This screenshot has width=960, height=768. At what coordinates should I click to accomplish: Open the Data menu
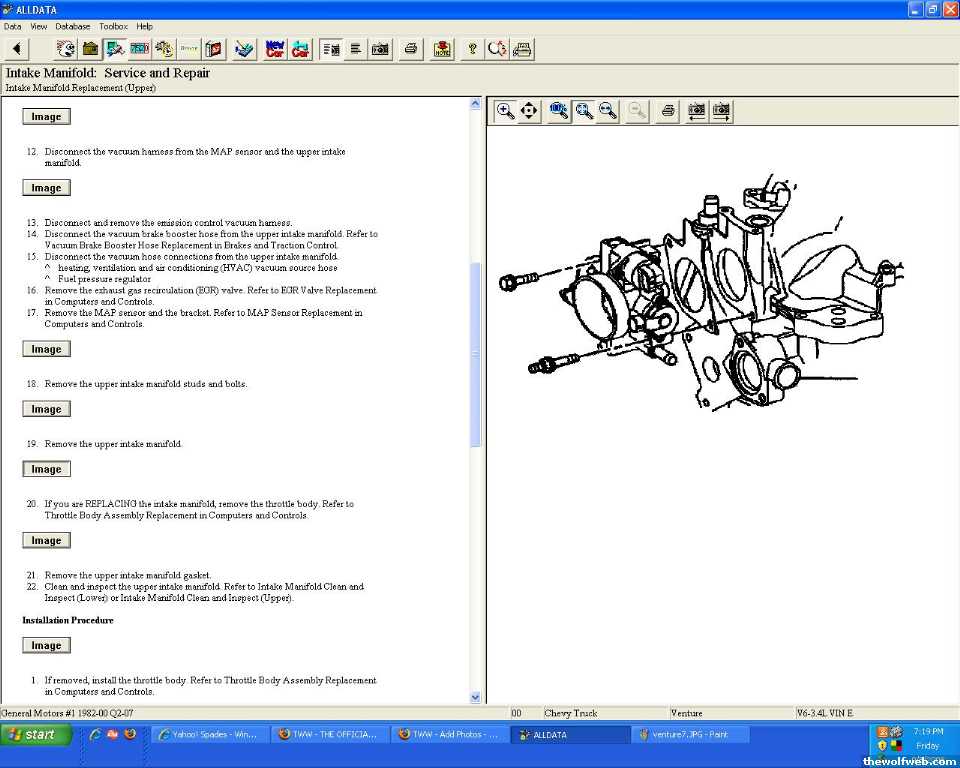pos(12,26)
